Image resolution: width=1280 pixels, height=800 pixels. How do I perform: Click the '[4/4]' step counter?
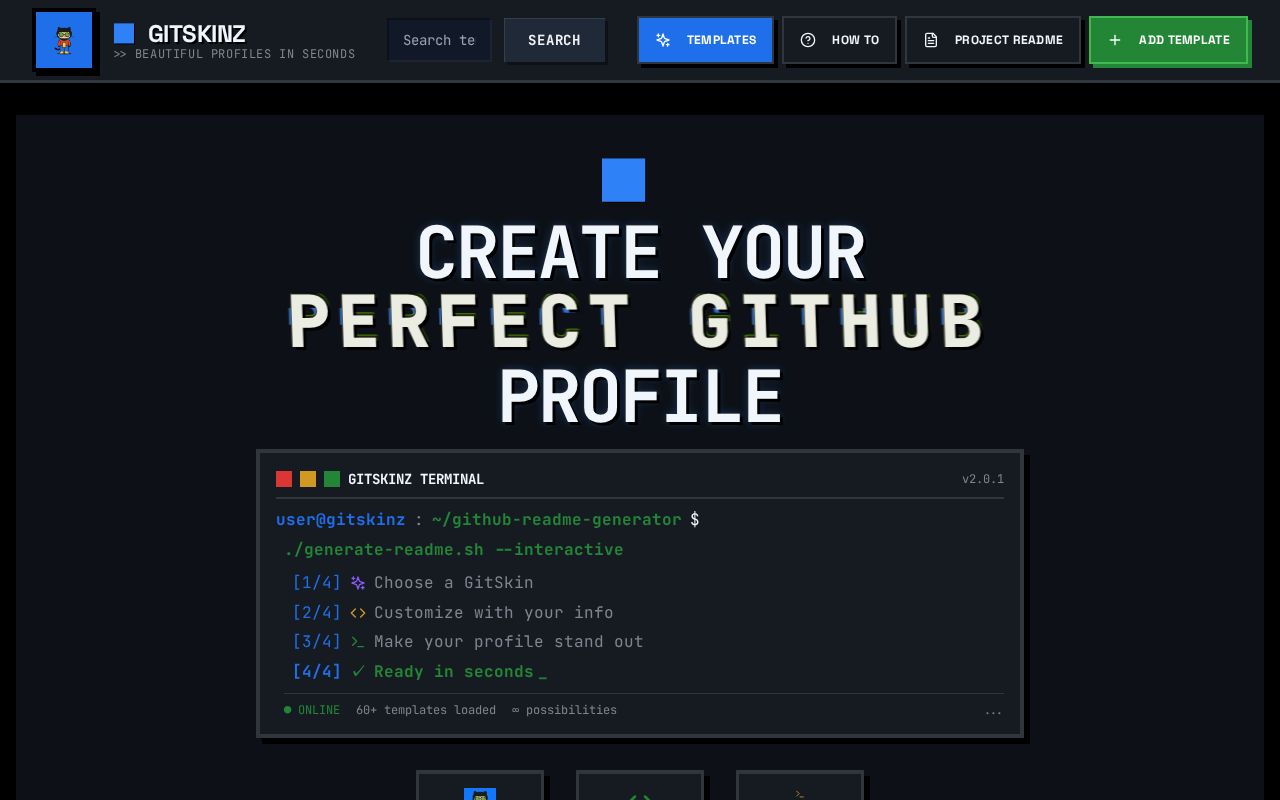pos(317,672)
